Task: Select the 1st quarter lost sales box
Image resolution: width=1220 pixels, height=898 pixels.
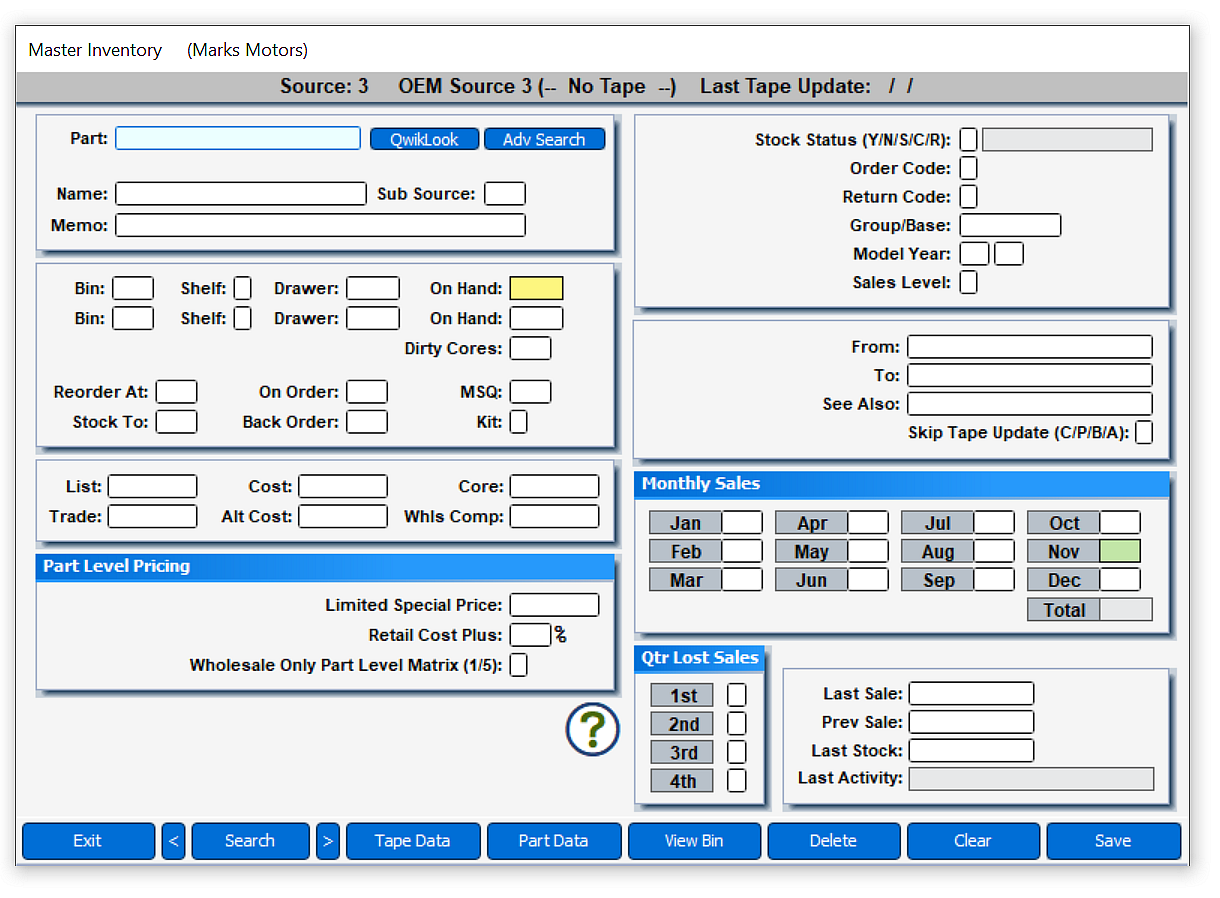Action: pyautogui.click(x=736, y=695)
